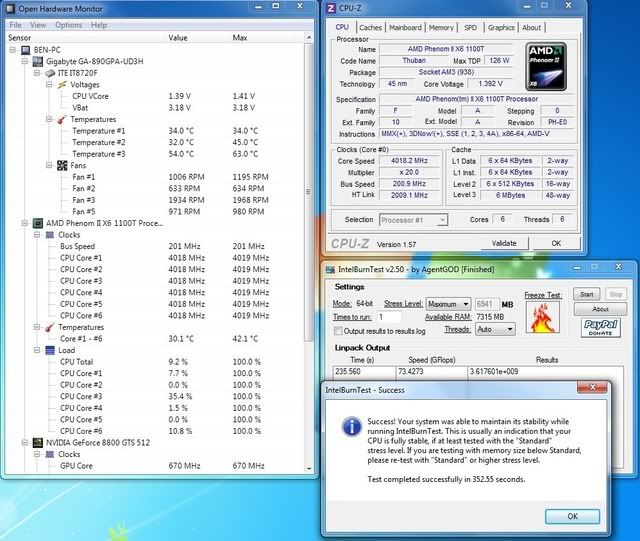Collapse the ITE IT8720F node
This screenshot has height=541, width=640.
click(x=37, y=73)
